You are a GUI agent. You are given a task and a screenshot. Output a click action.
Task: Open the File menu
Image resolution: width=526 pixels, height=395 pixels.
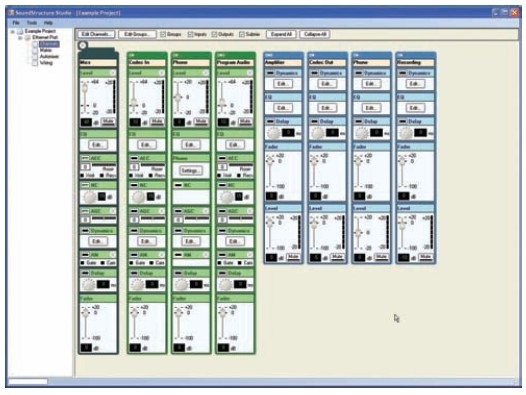(x=16, y=23)
